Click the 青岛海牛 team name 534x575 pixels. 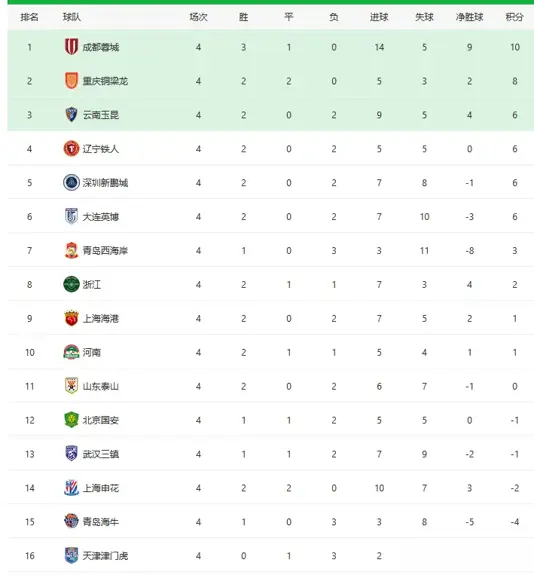coord(100,522)
